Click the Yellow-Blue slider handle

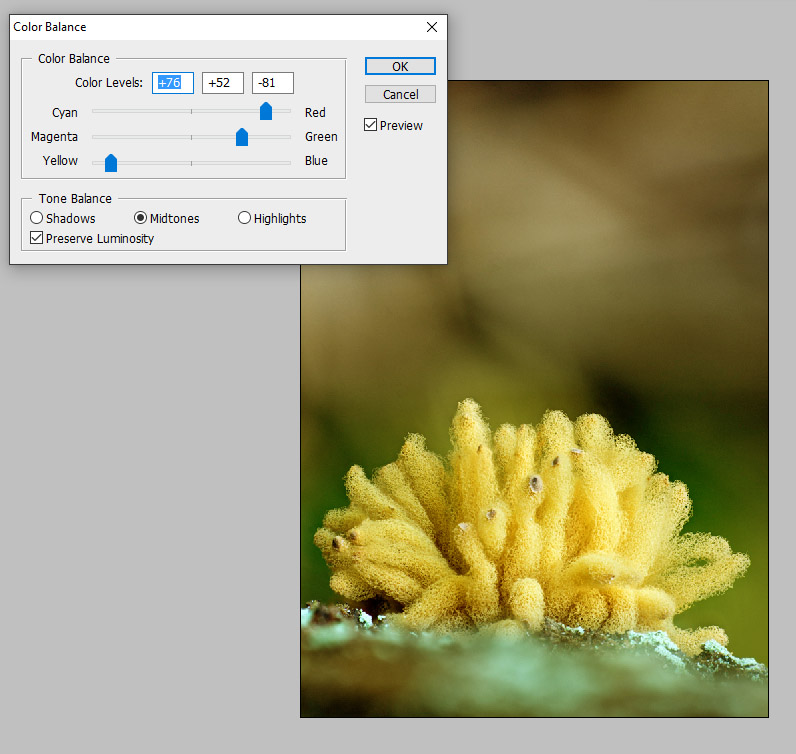click(x=111, y=162)
